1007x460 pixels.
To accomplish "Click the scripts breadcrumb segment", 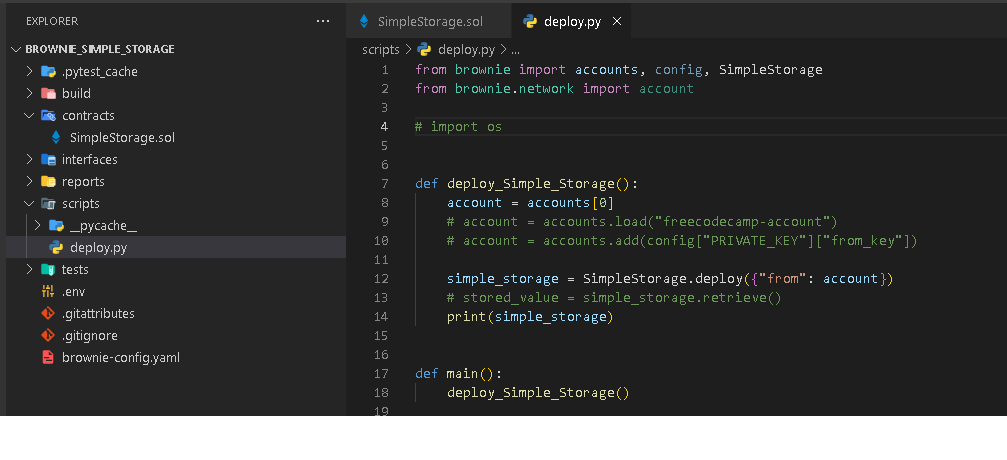I will [380, 49].
